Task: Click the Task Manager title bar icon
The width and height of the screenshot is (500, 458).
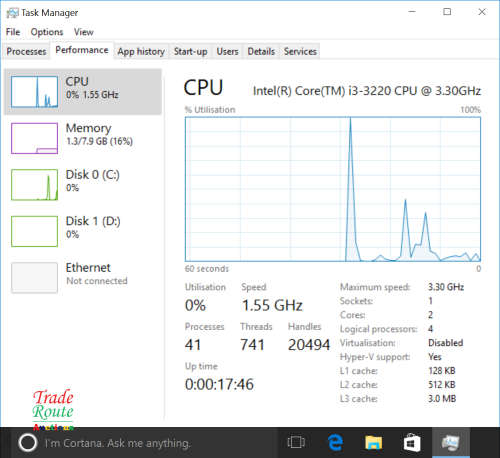Action: 12,13
